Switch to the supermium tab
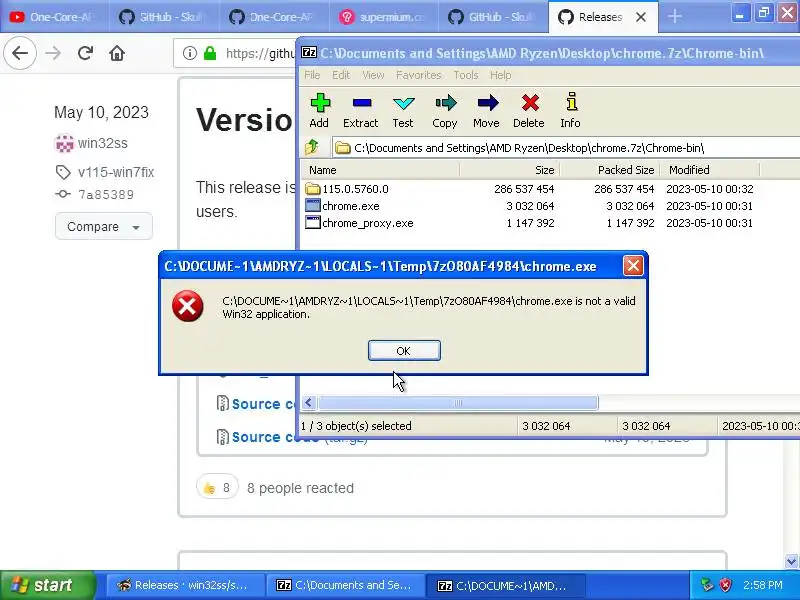This screenshot has width=800, height=600. (384, 17)
